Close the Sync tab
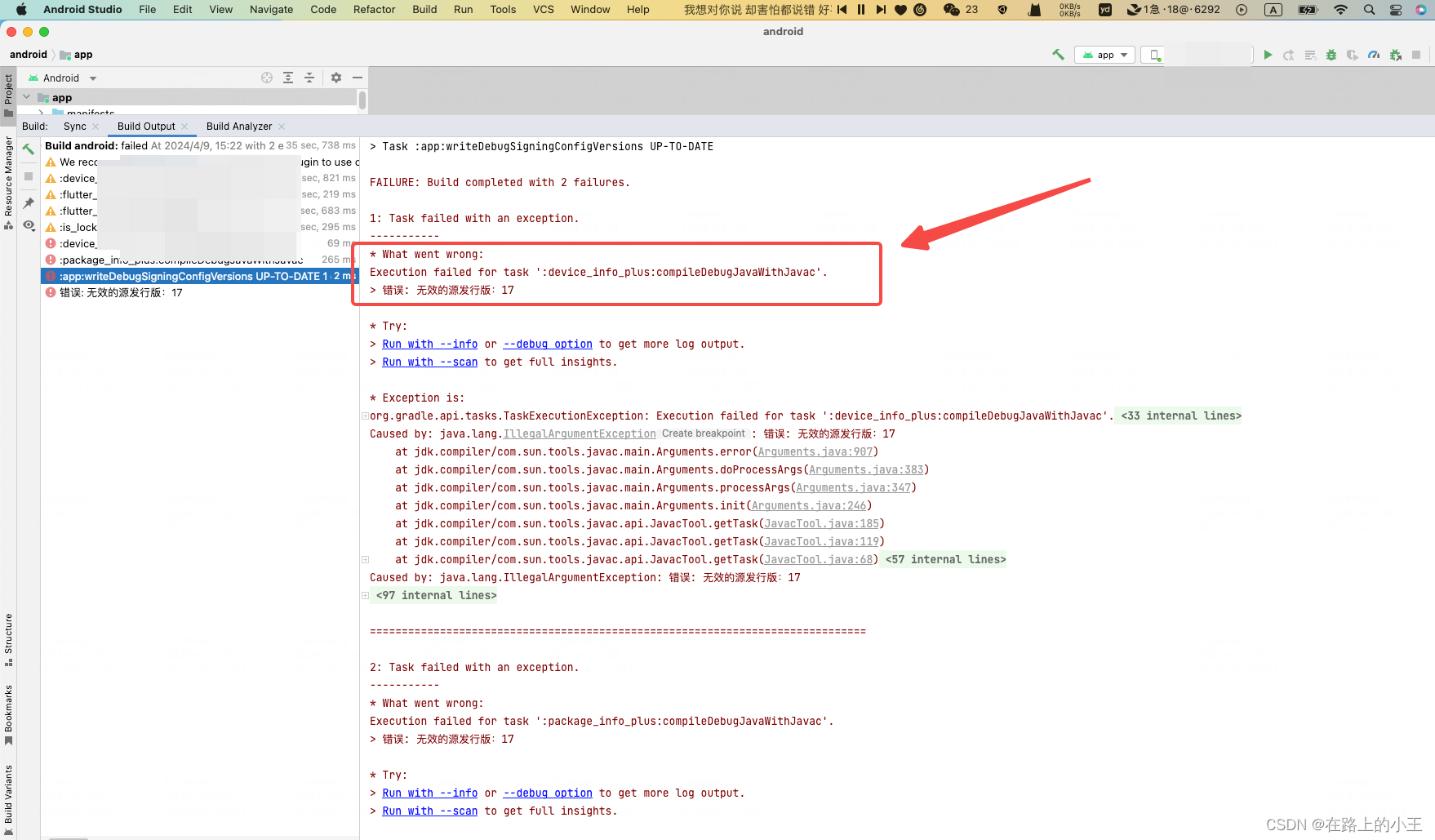Screen dimensions: 1435x840 (96, 127)
